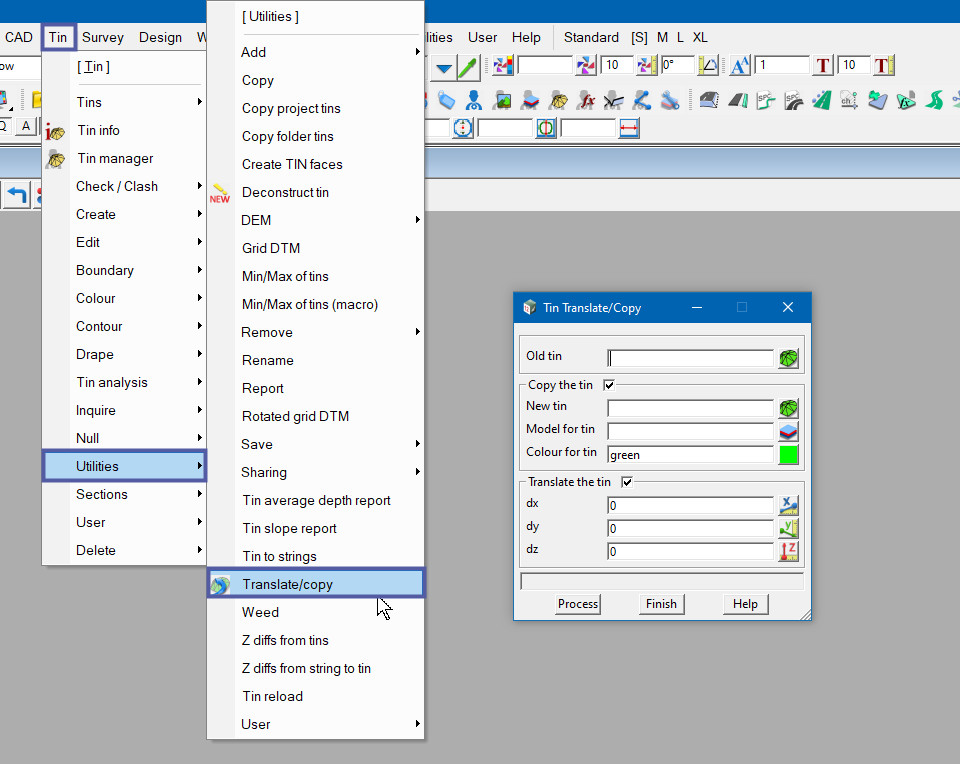This screenshot has height=764, width=960.
Task: Pick dx value with X measure icon
Action: tap(789, 505)
